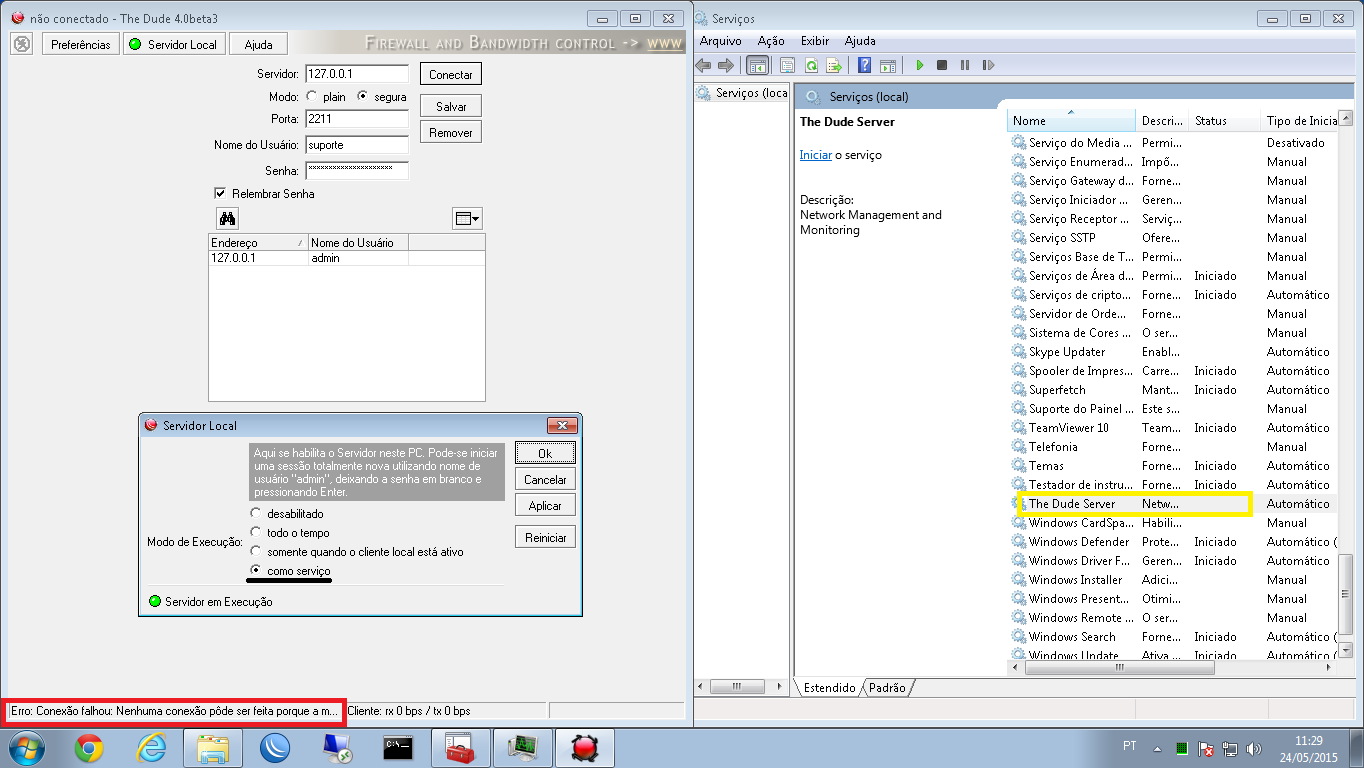Click the Nome do Usuário input field
Viewport: 1364px width, 768px height.
click(357, 145)
